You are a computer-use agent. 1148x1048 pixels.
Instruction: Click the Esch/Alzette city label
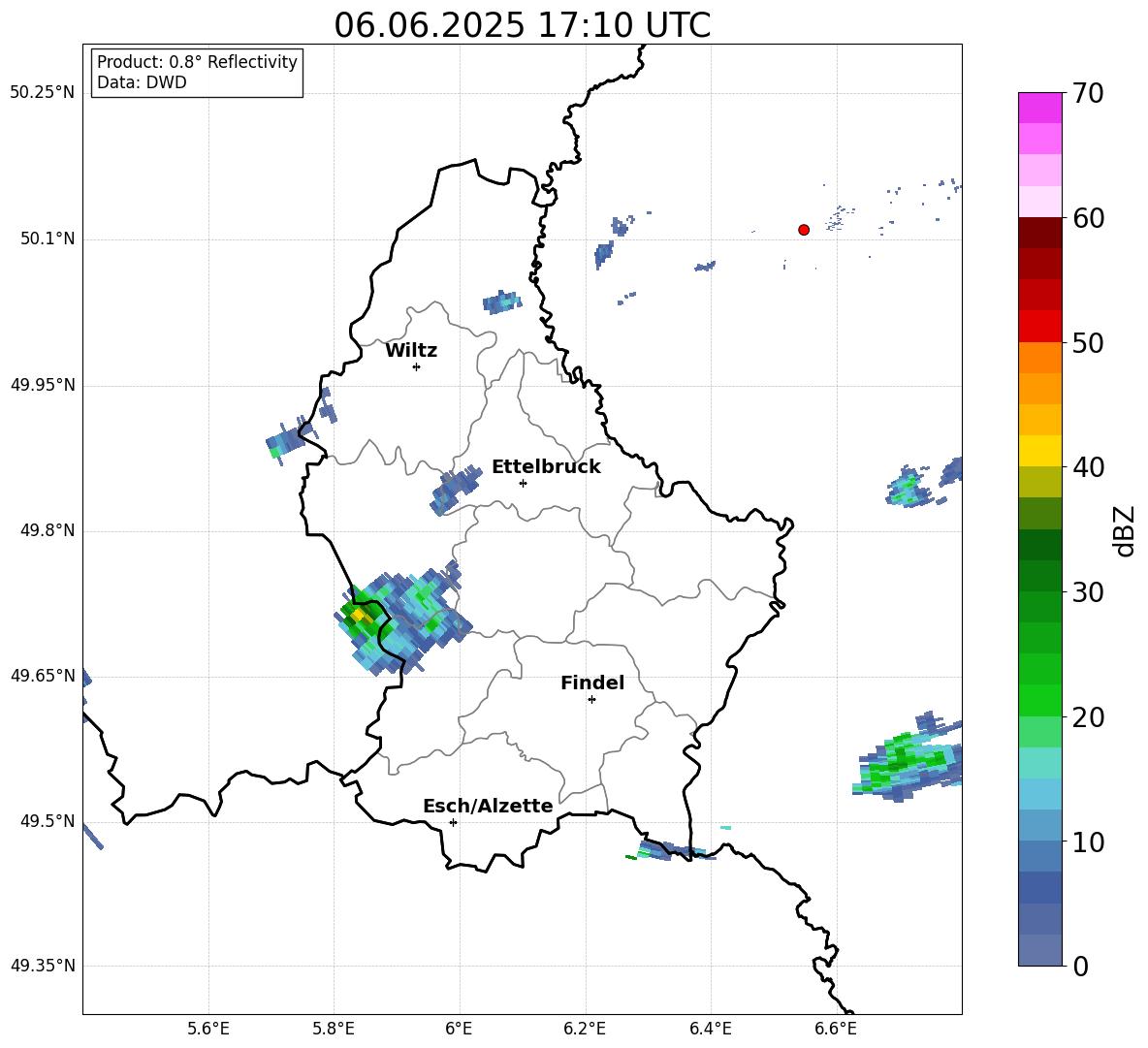488,806
